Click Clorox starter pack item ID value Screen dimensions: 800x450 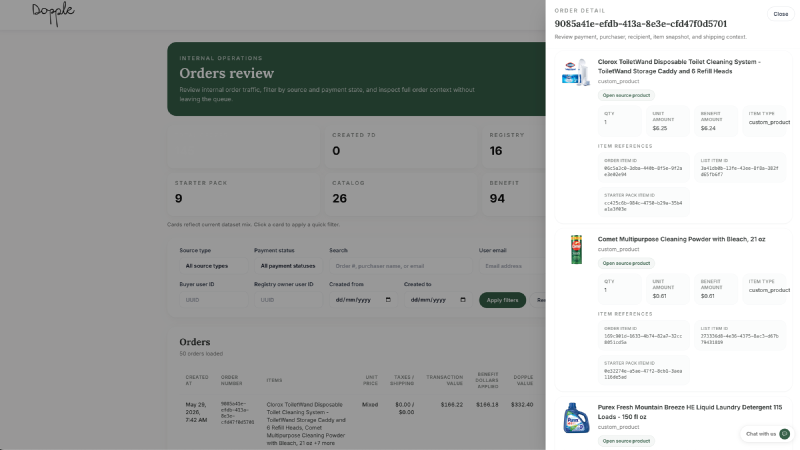click(643, 206)
